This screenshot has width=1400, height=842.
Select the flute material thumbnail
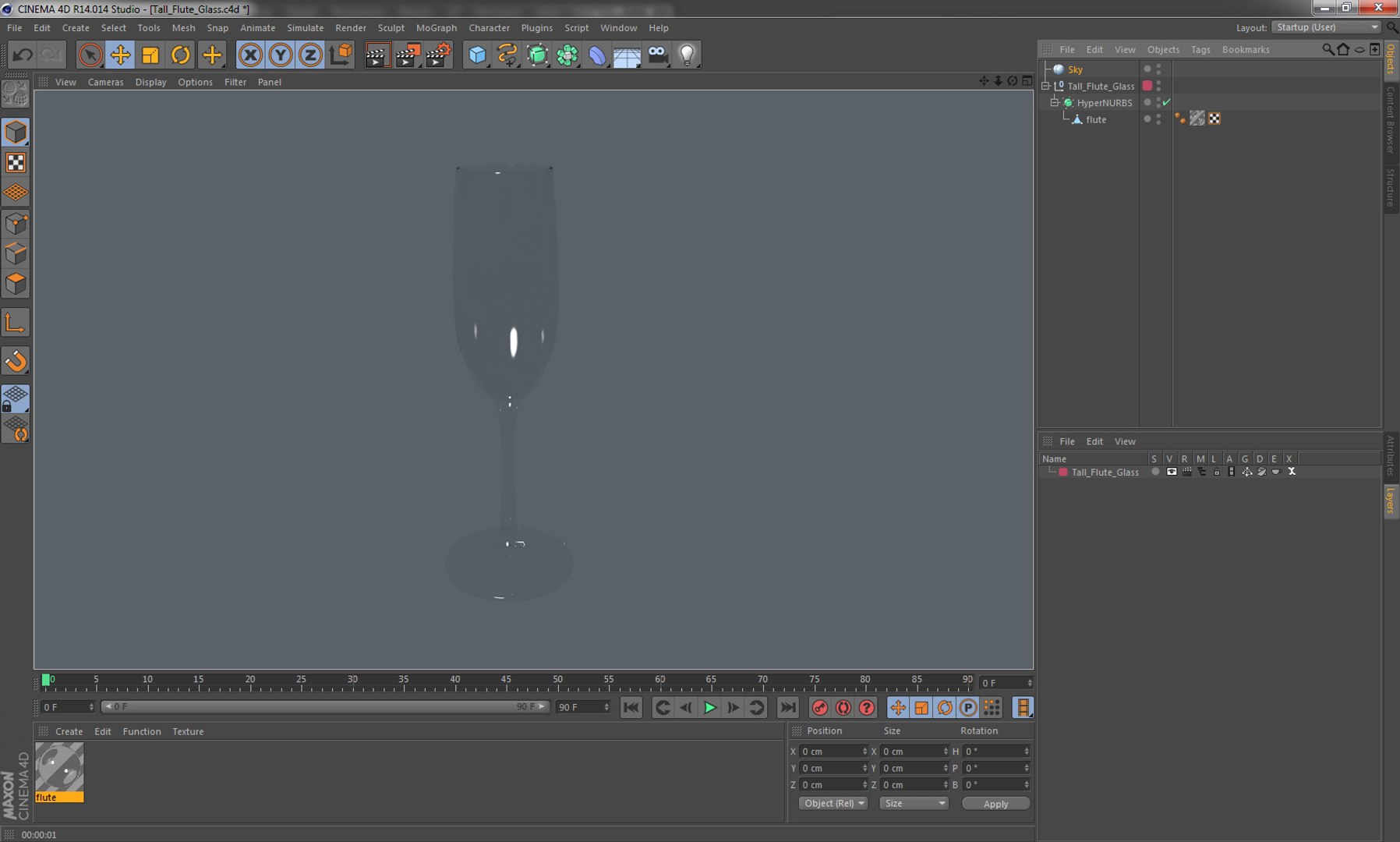(59, 767)
